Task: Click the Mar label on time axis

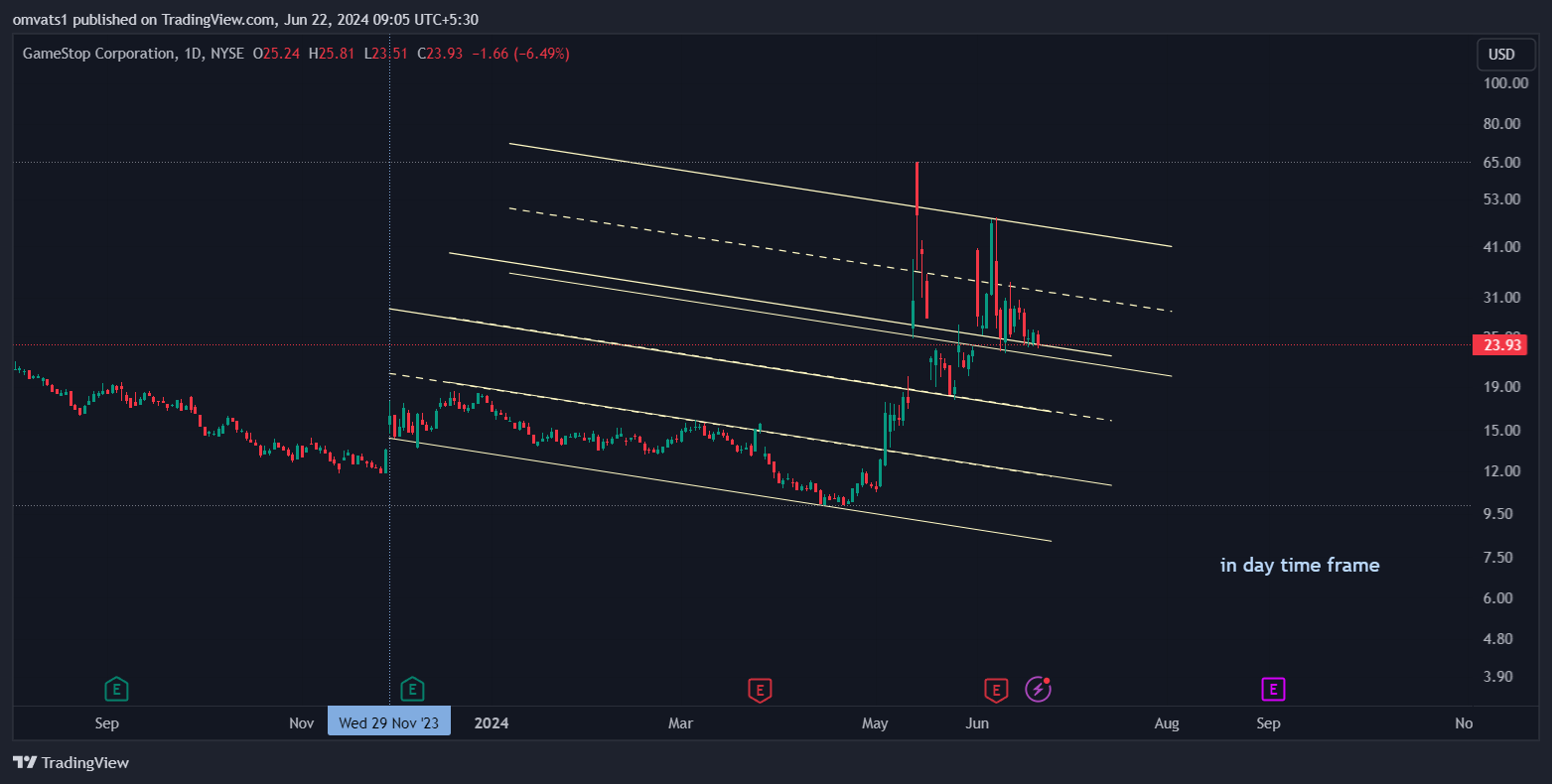Action: pyautogui.click(x=680, y=723)
